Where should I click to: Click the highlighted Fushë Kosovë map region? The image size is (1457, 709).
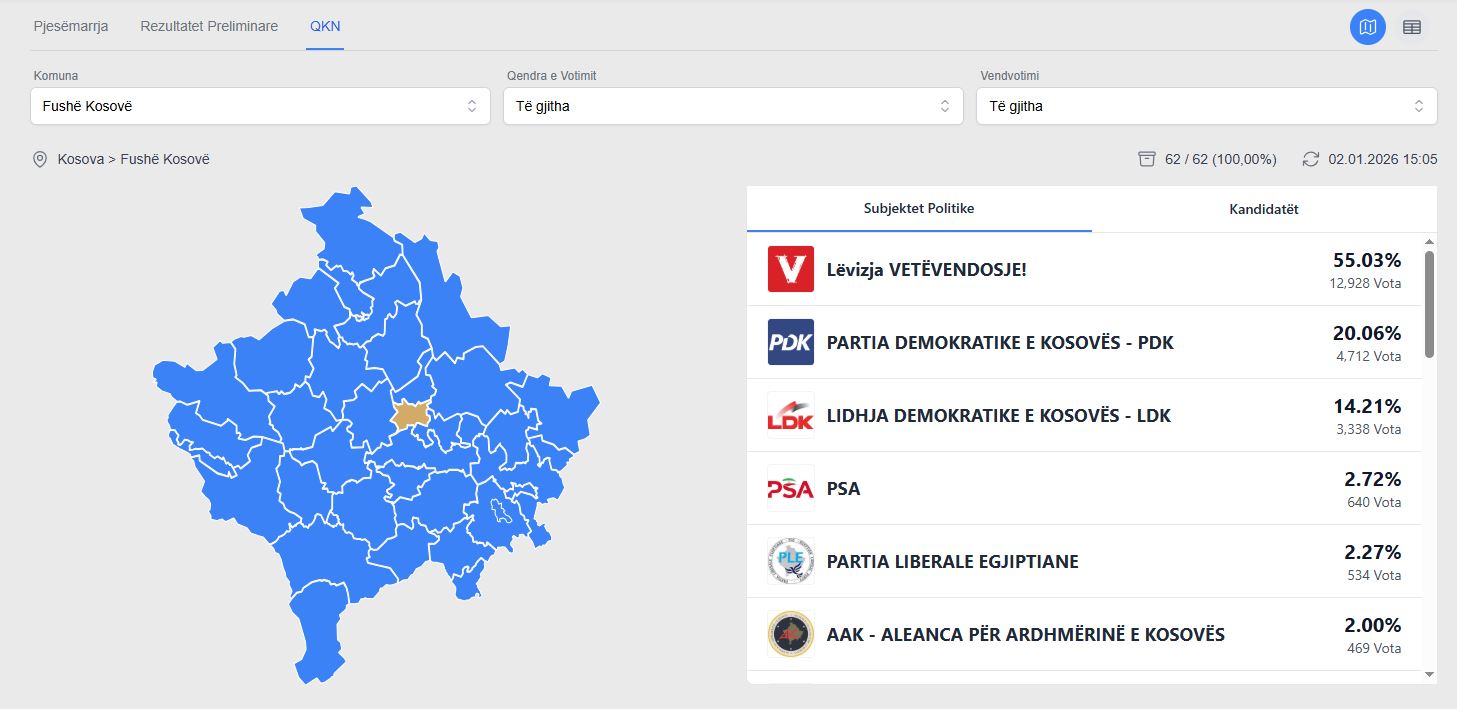410,414
